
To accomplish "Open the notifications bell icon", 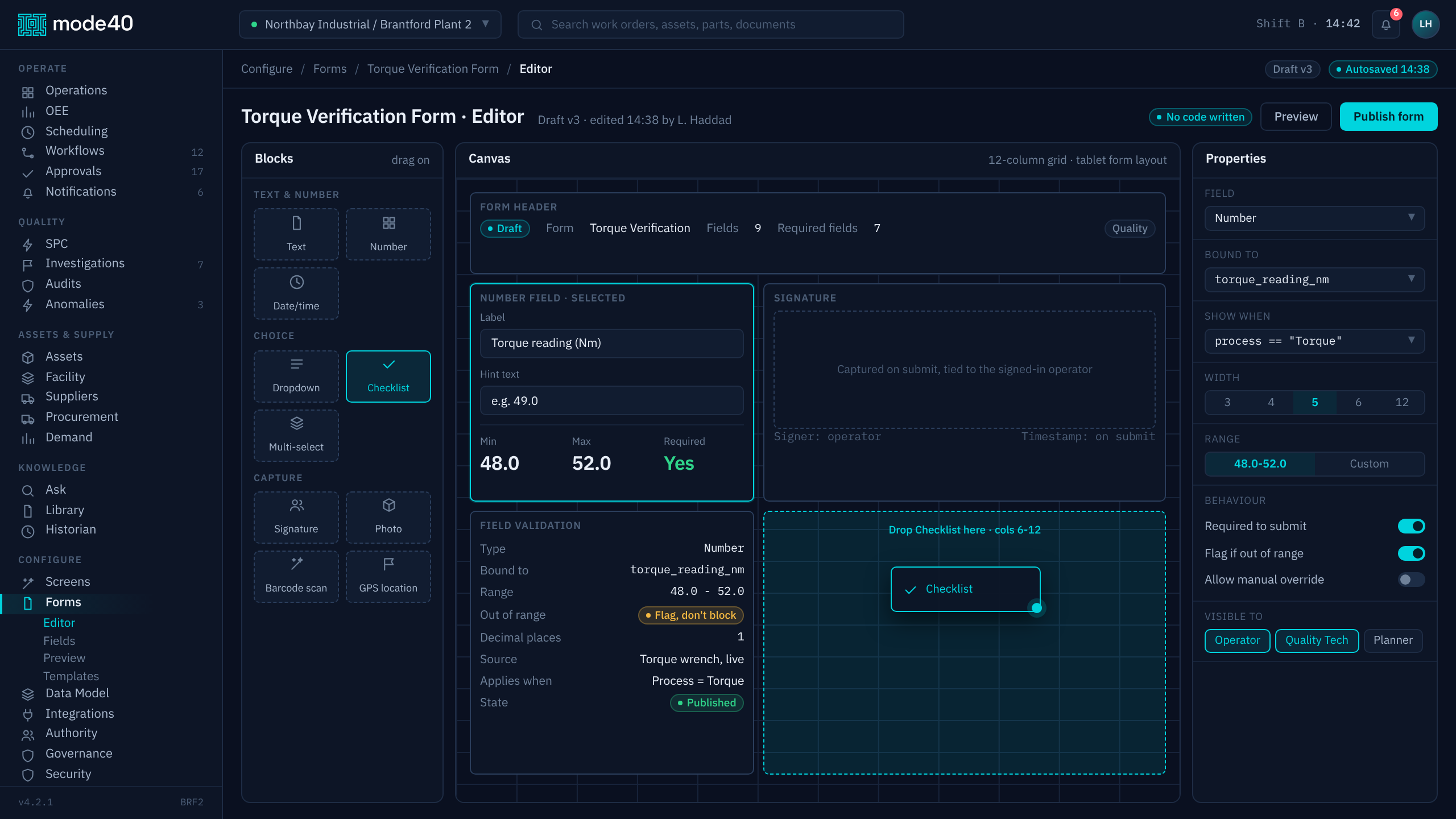I will click(1385, 24).
